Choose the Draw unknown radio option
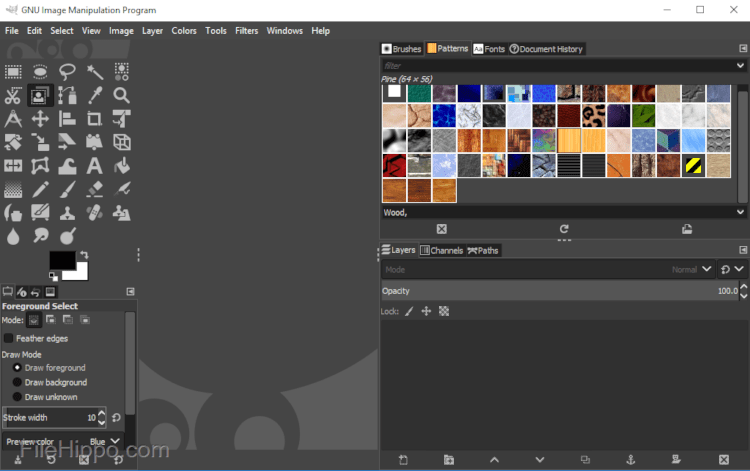The image size is (750, 471). [x=17, y=397]
